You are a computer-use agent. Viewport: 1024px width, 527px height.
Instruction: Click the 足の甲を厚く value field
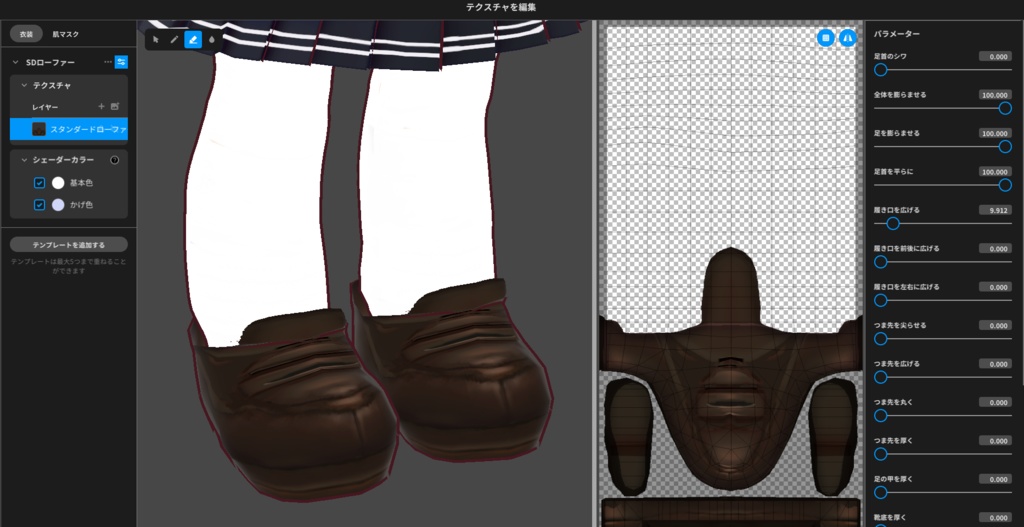point(995,479)
